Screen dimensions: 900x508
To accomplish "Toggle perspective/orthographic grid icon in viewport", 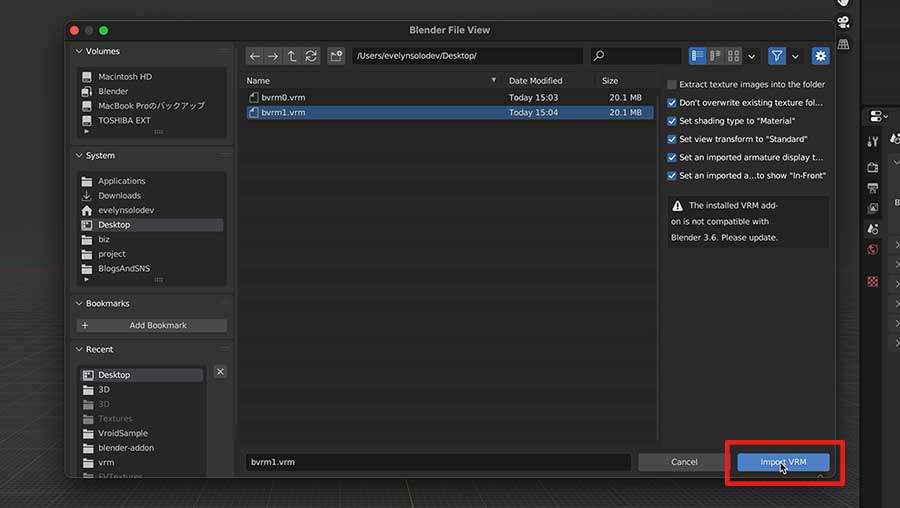I will coord(843,44).
